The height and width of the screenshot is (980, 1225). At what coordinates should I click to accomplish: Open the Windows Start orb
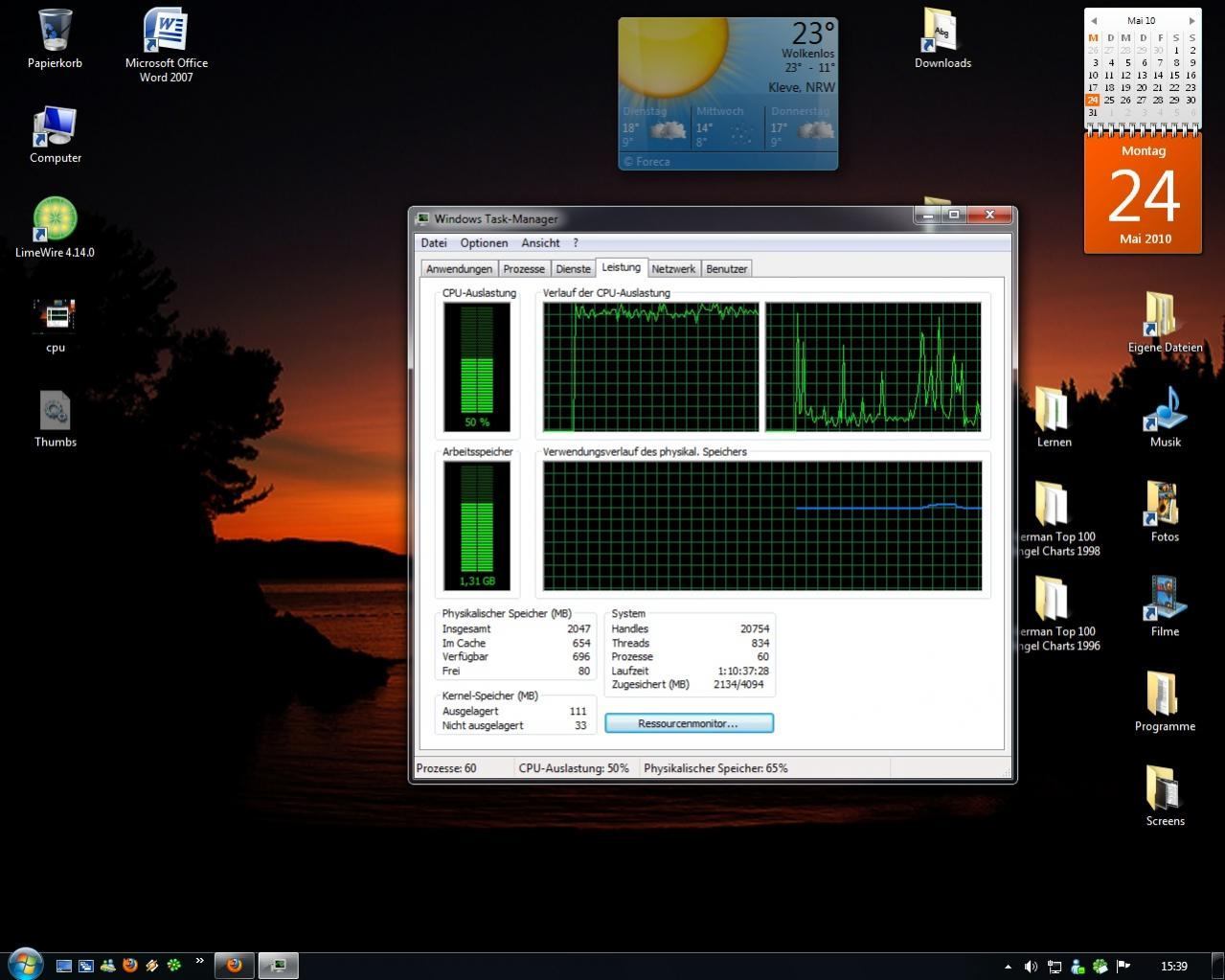click(26, 963)
